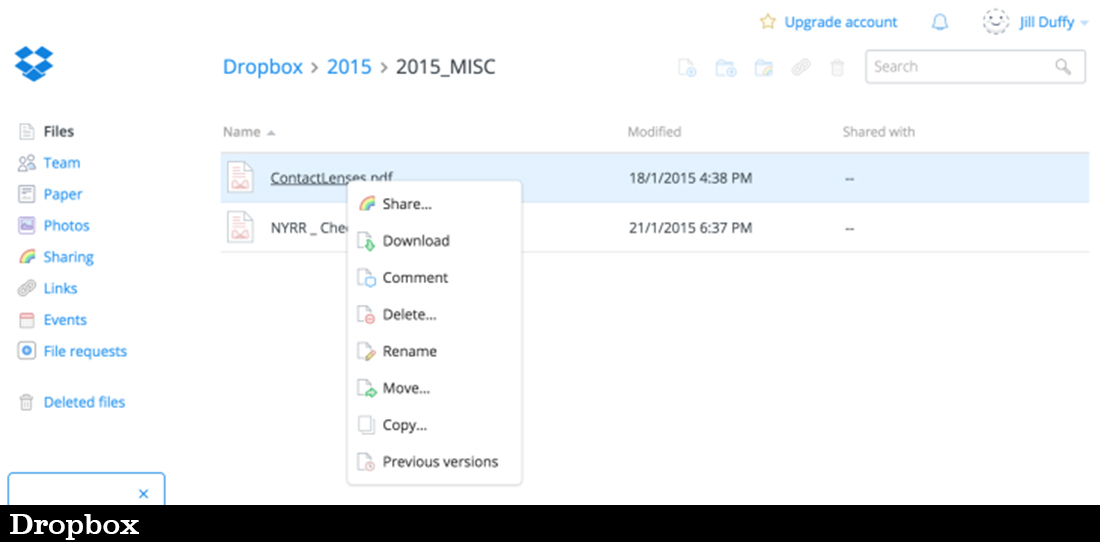
Task: Sort by Name column arrow
Action: coord(271,133)
